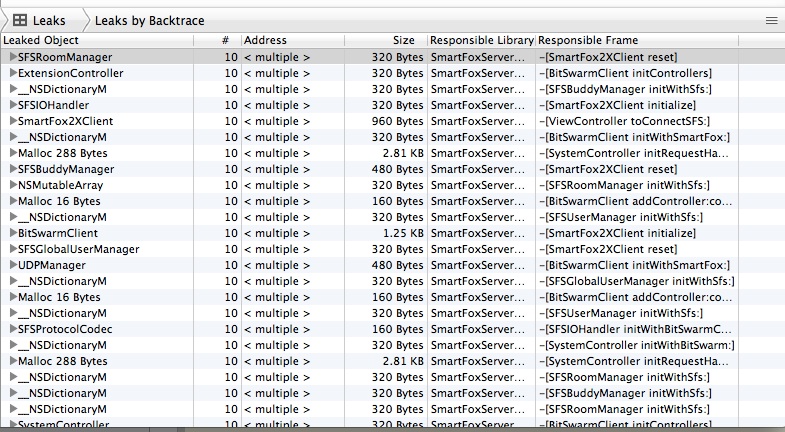Expand the SFSProtocolCodec row triangle
This screenshot has width=785, height=432.
pyautogui.click(x=13, y=330)
